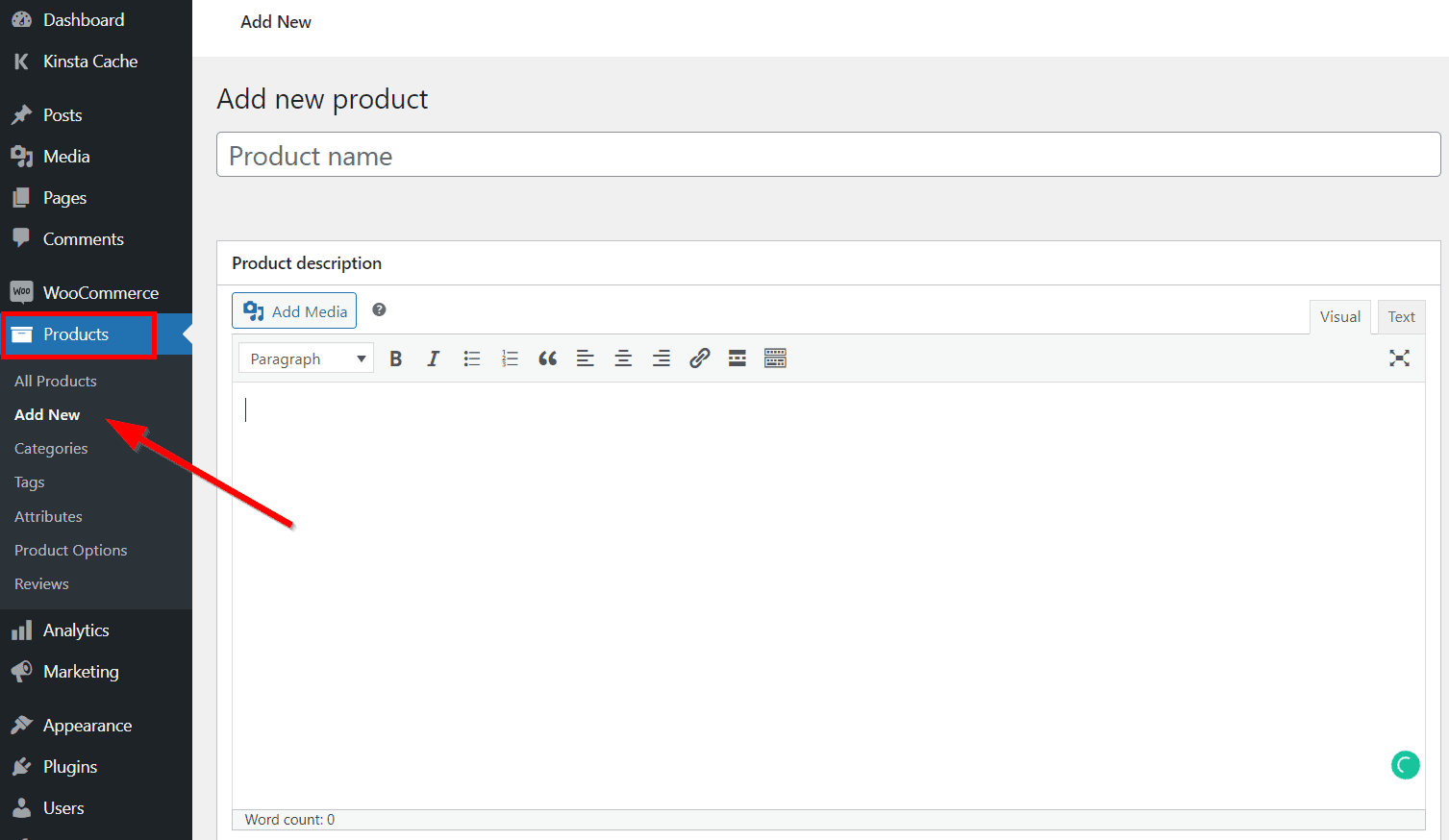Switch to the Text editor tab

1401,316
